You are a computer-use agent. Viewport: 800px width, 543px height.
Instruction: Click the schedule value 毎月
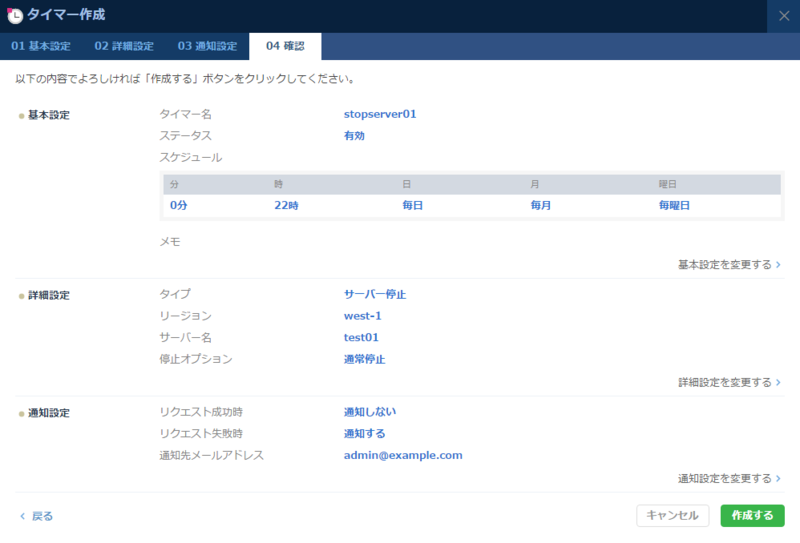tap(540, 205)
